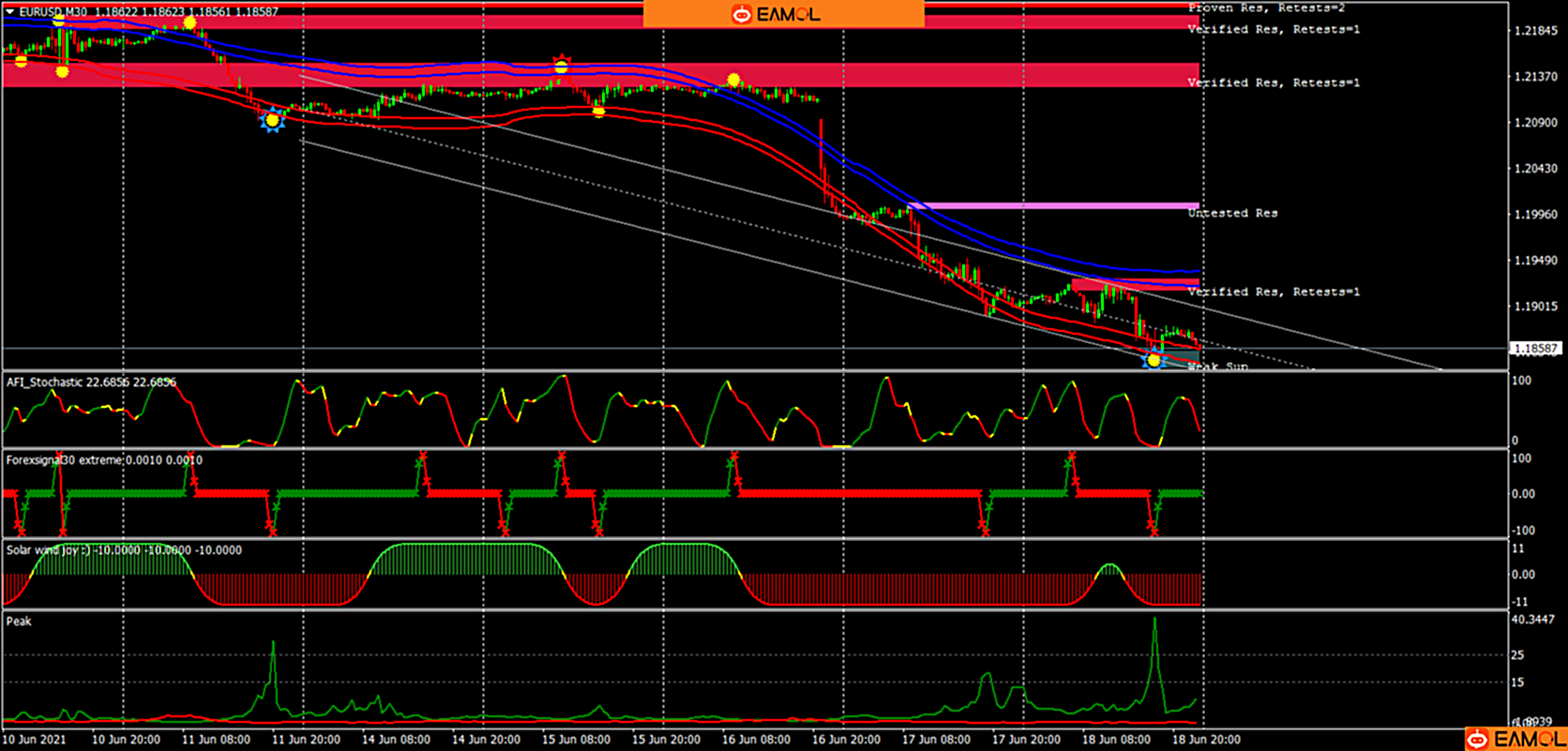Viewport: 1568px width, 751px height.
Task: Click the '14 Jun 08:00' time label
Action: 396,740
